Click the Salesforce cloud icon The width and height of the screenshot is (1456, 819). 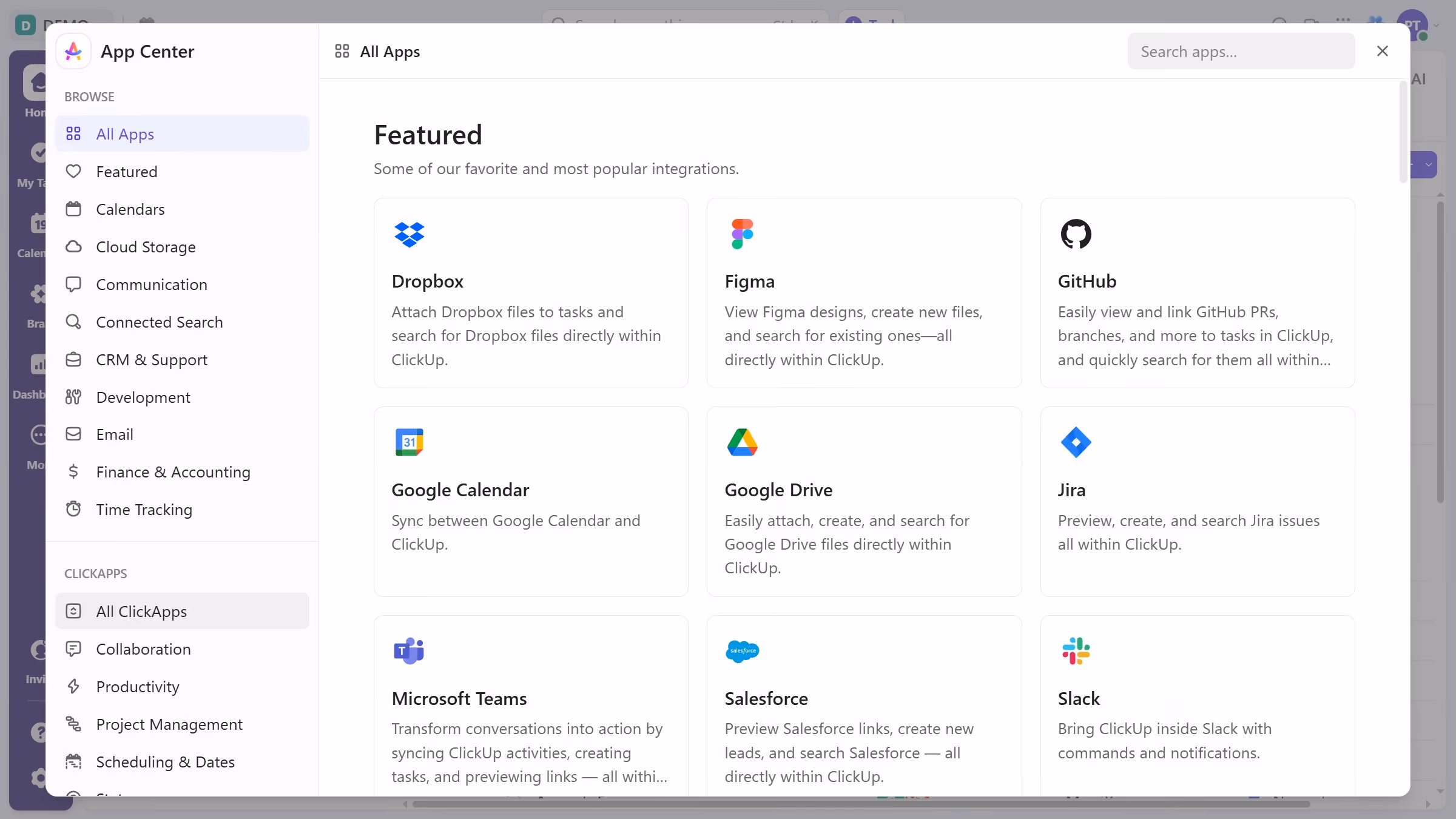[743, 651]
